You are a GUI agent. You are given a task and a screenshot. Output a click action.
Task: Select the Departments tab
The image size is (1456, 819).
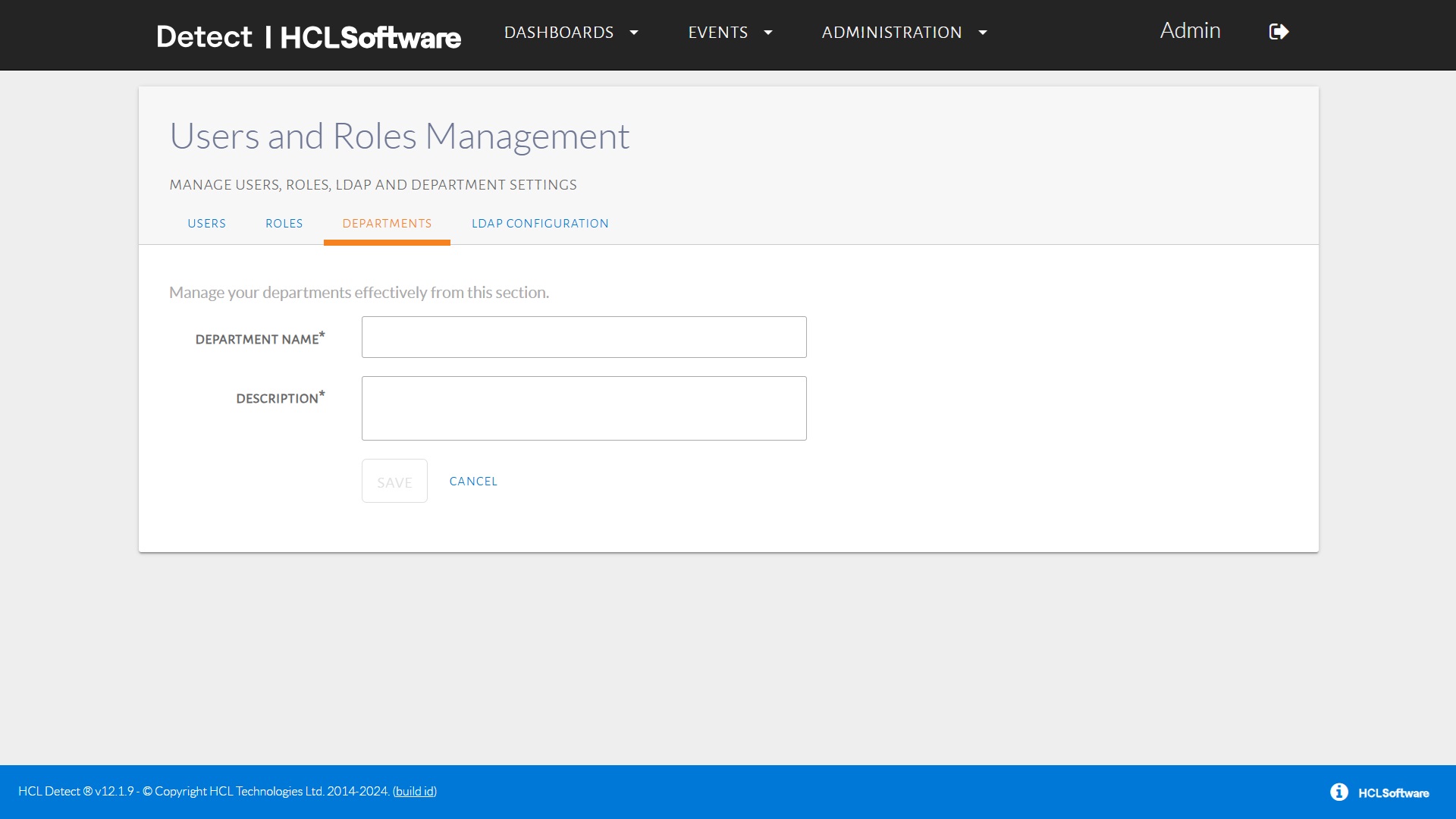(x=387, y=224)
